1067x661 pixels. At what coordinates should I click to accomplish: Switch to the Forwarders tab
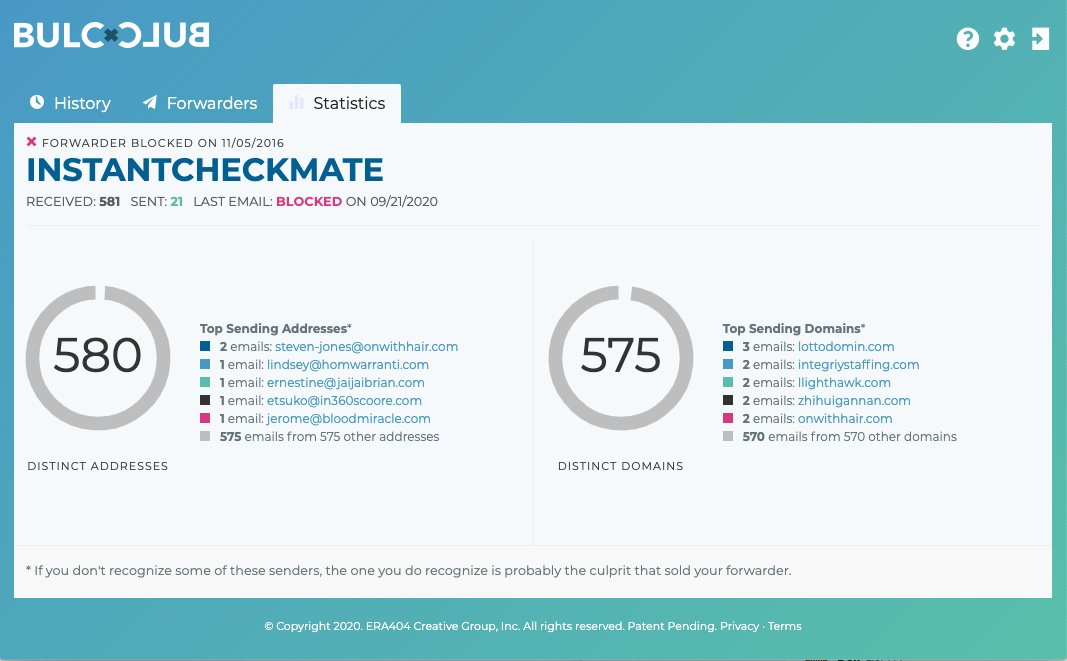[x=200, y=103]
